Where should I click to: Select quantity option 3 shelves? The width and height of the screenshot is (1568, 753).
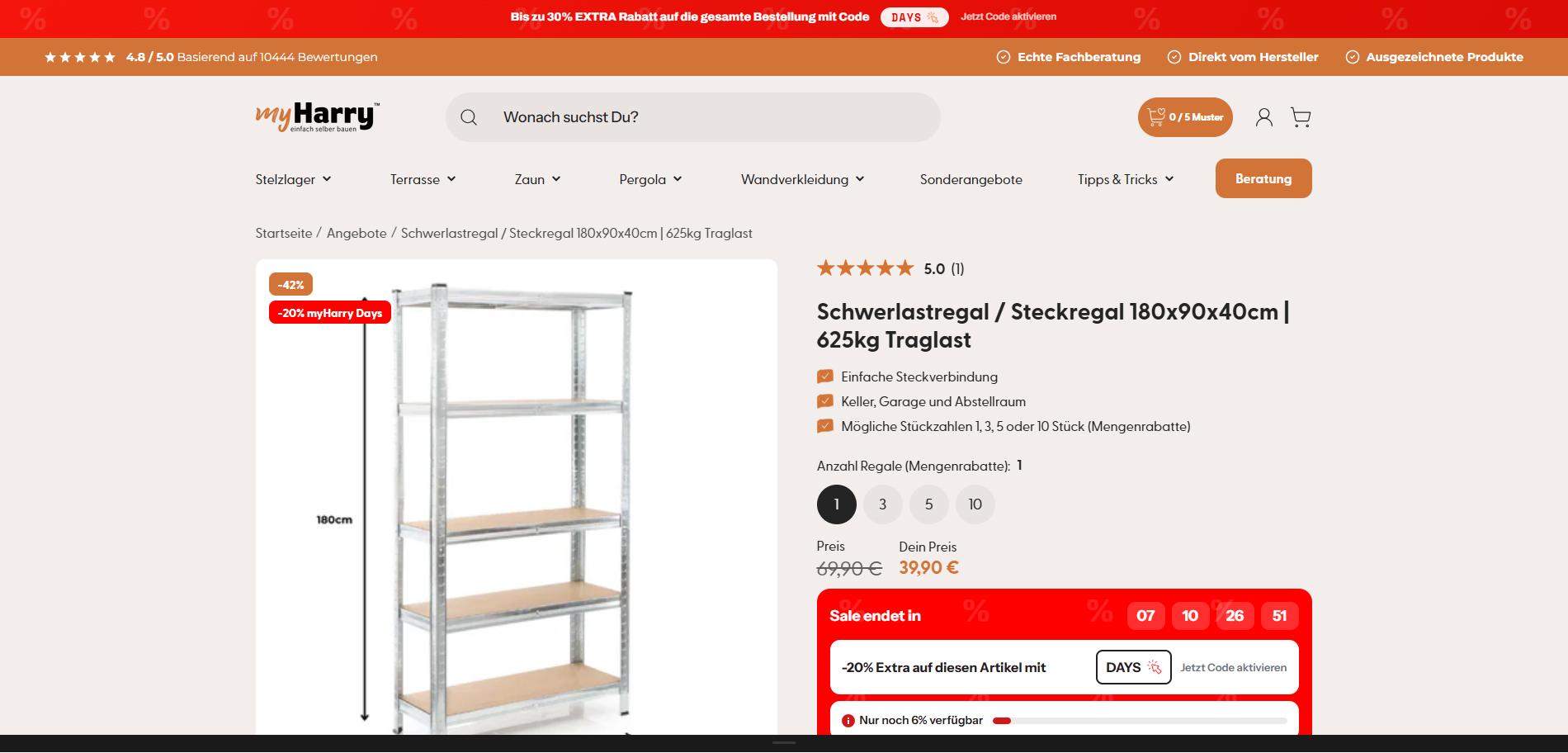[x=883, y=504]
